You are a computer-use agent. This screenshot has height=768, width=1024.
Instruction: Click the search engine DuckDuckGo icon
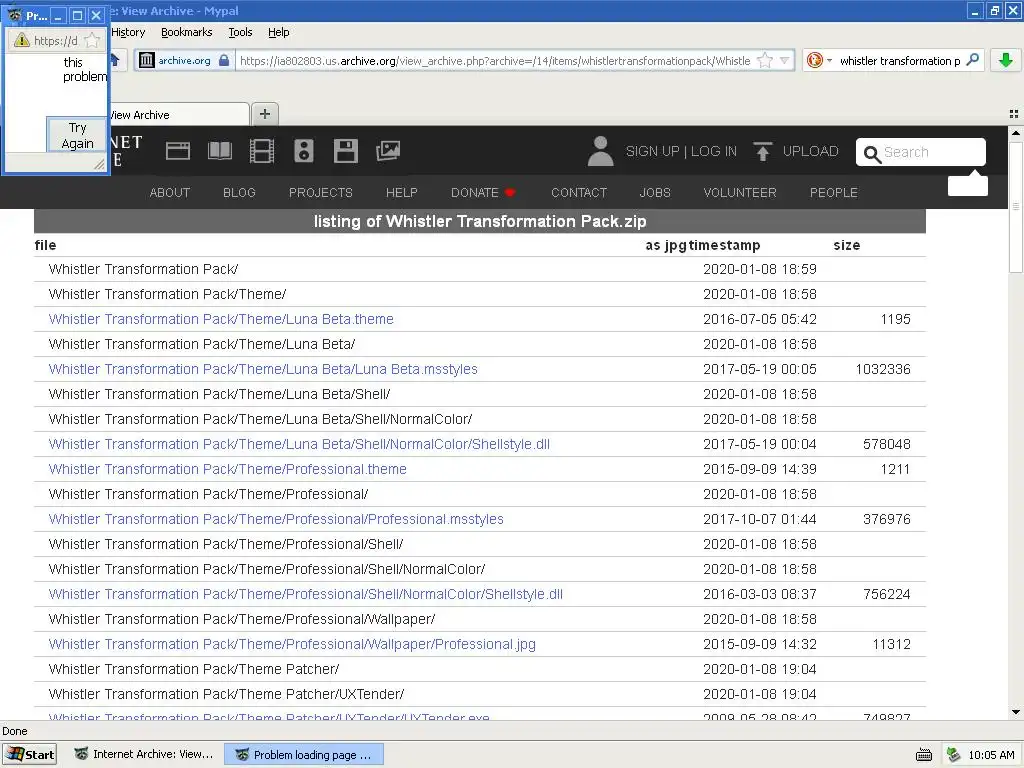814,60
